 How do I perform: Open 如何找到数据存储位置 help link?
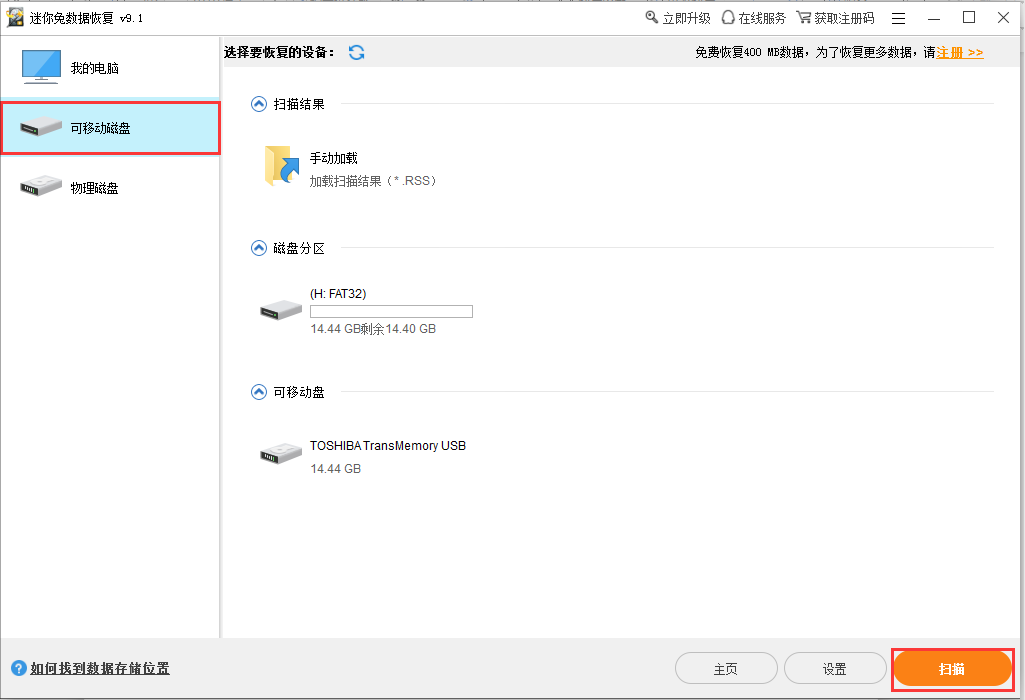point(100,668)
